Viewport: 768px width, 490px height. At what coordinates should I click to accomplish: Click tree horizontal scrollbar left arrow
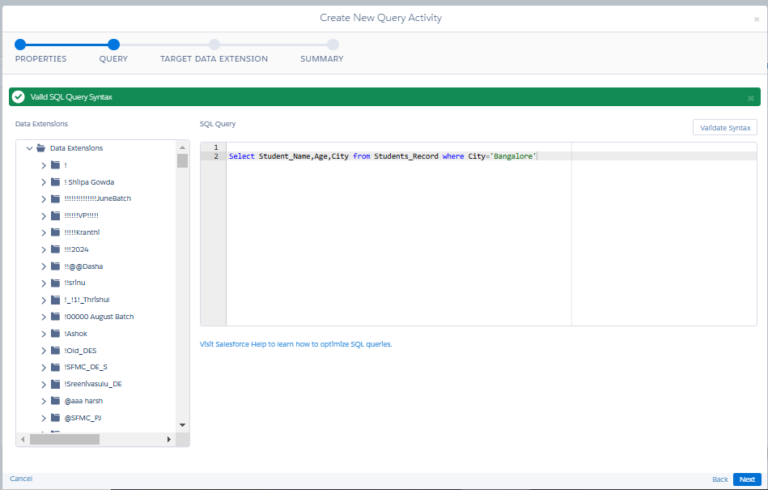click(23, 439)
